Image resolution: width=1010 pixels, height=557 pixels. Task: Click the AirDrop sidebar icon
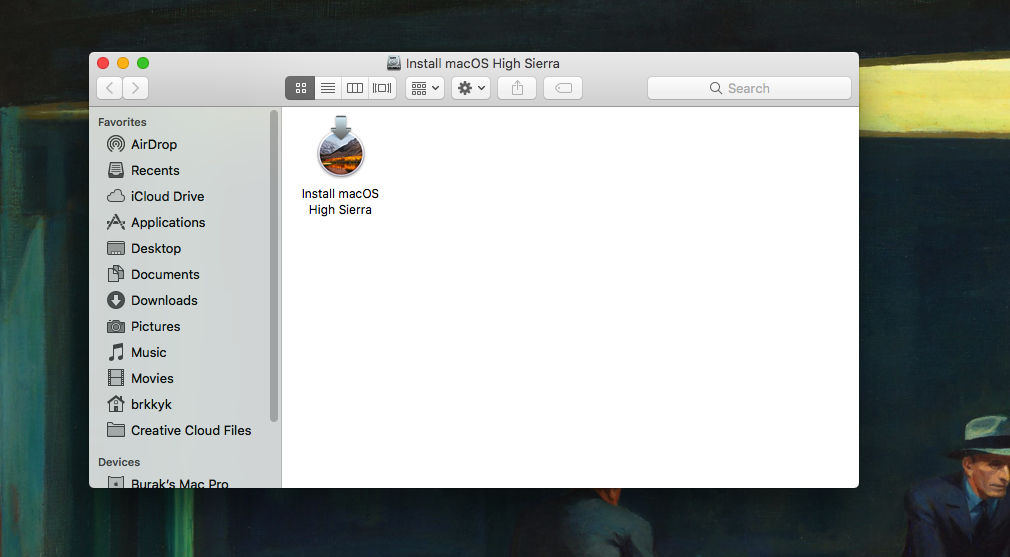[x=116, y=144]
